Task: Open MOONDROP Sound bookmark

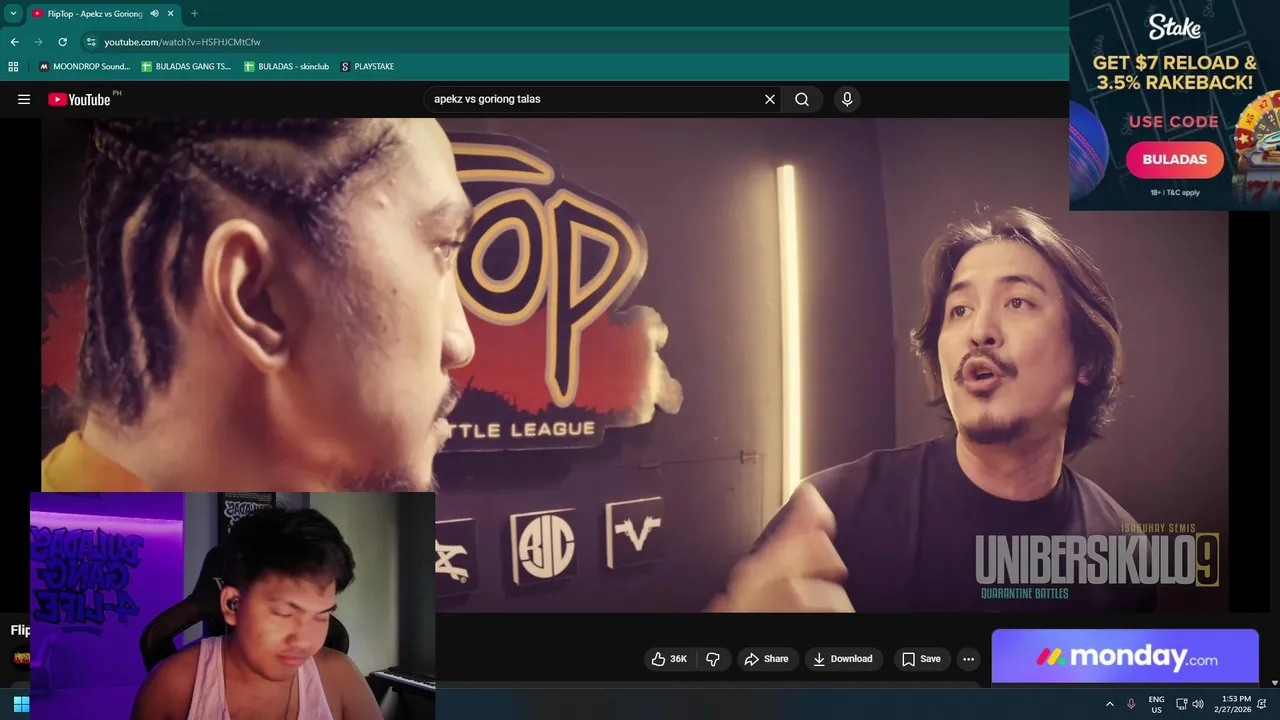Action: [84, 67]
